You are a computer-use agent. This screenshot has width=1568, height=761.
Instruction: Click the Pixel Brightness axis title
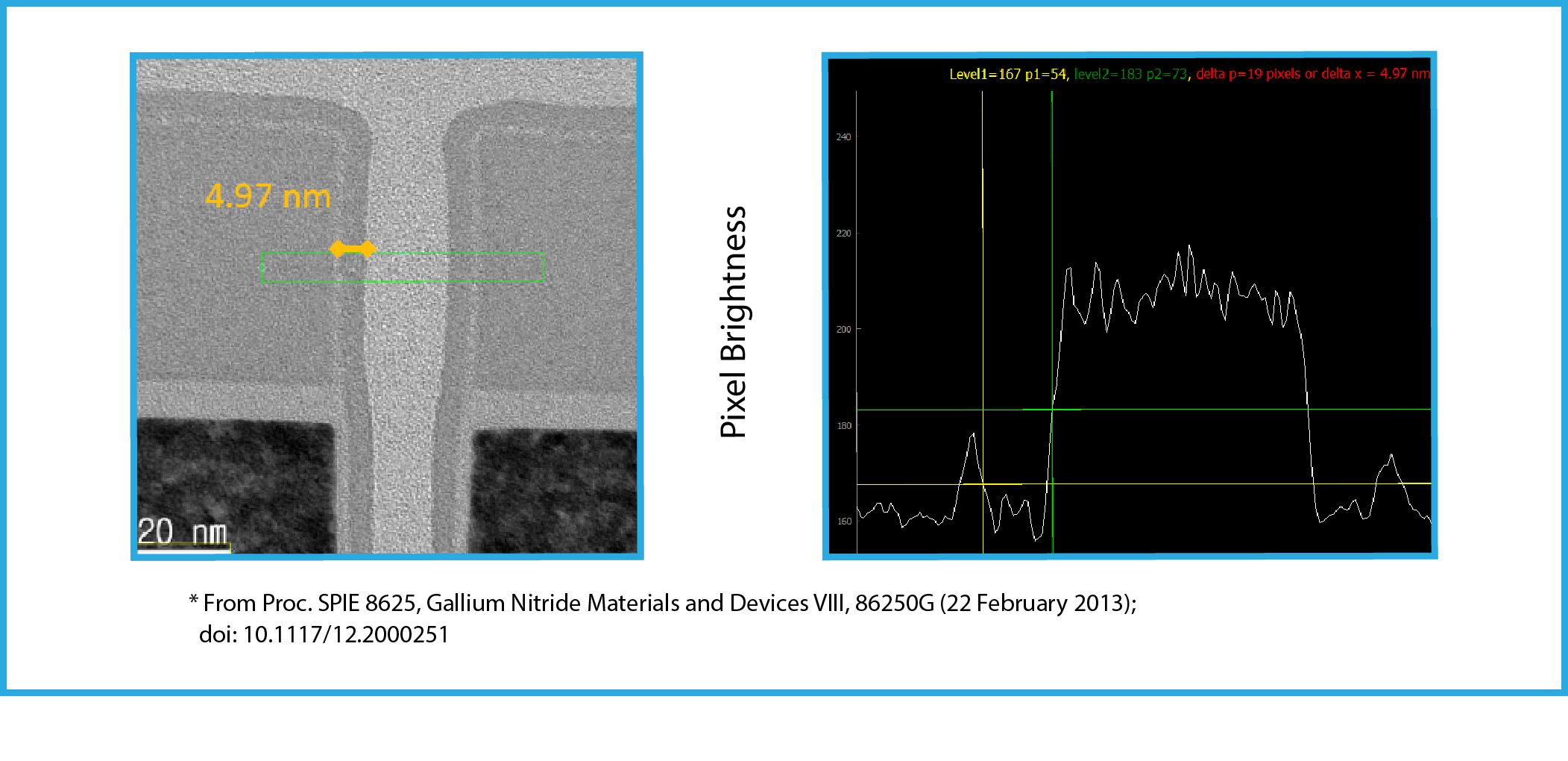[734, 322]
